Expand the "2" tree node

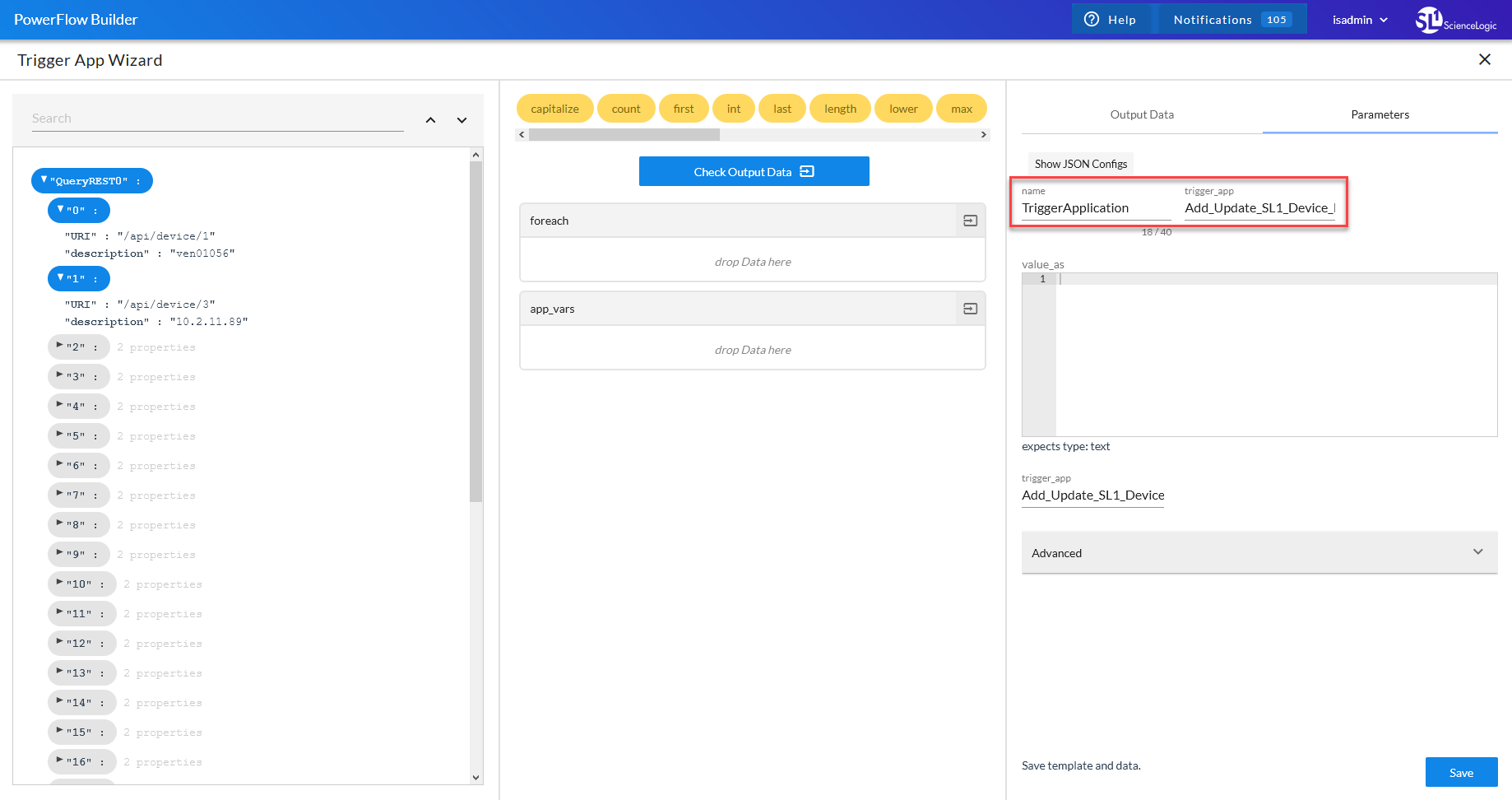(60, 347)
